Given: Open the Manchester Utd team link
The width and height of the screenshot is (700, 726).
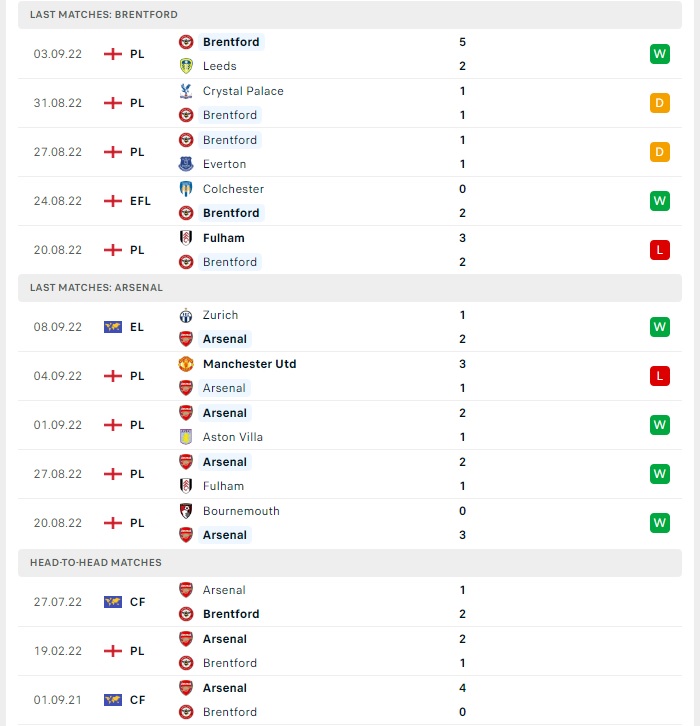Looking at the screenshot, I should click(250, 364).
